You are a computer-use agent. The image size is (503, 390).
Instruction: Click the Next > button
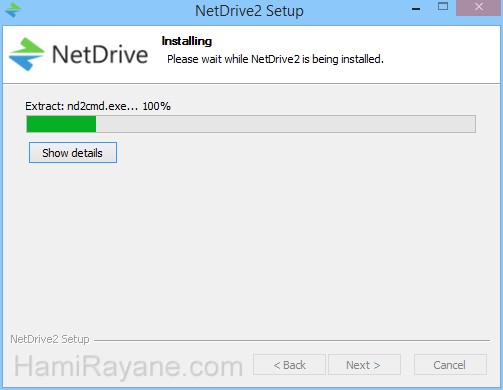tap(364, 365)
